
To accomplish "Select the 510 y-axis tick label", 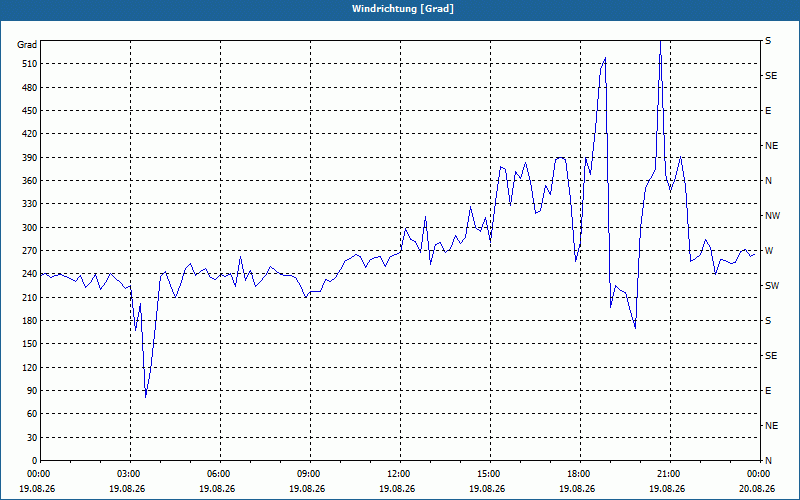I will [30, 64].
